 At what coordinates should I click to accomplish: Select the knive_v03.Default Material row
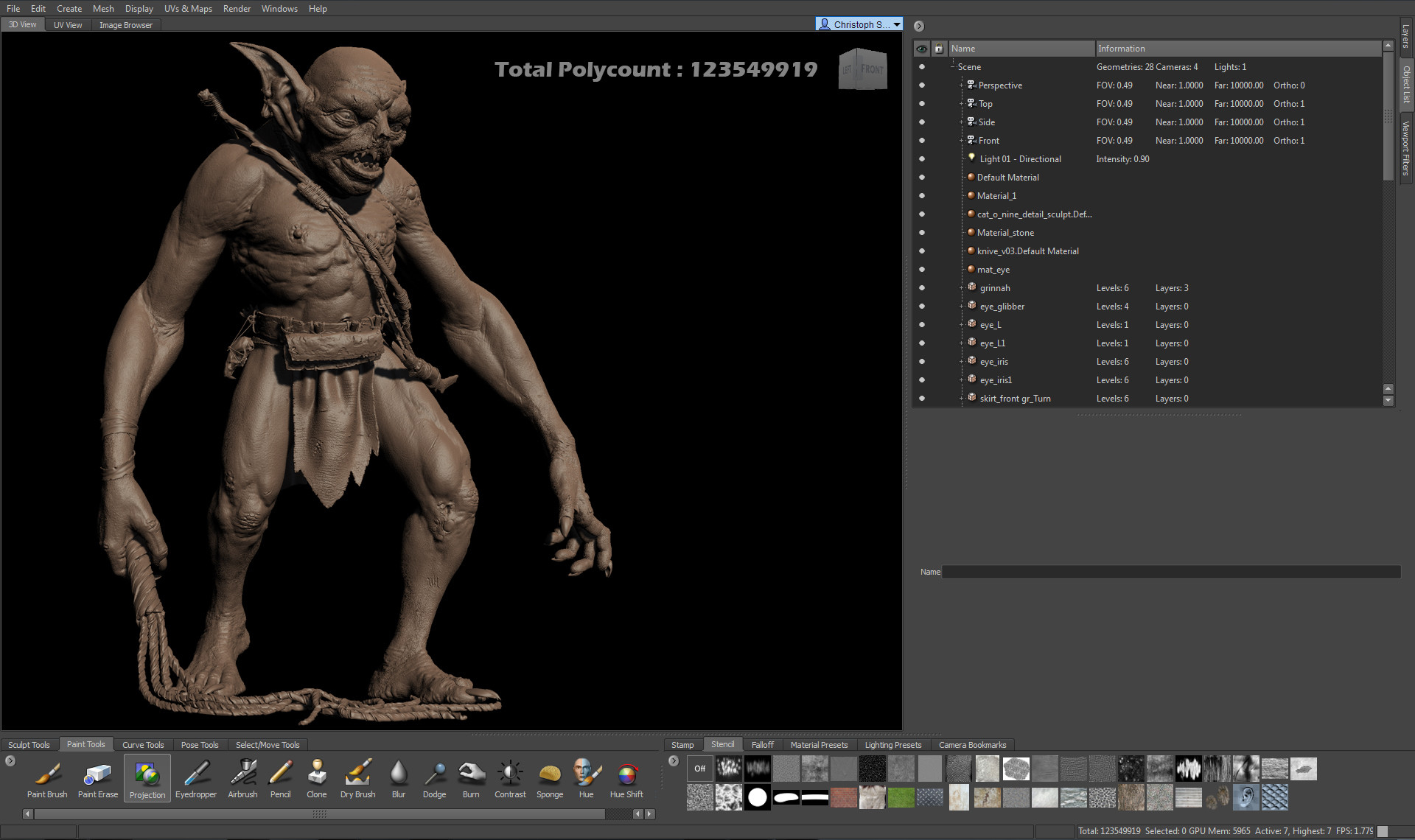(x=1028, y=251)
